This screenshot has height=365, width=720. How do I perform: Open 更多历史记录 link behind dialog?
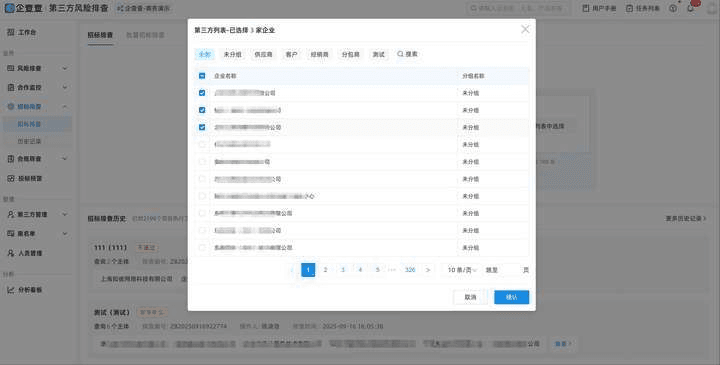click(x=686, y=219)
